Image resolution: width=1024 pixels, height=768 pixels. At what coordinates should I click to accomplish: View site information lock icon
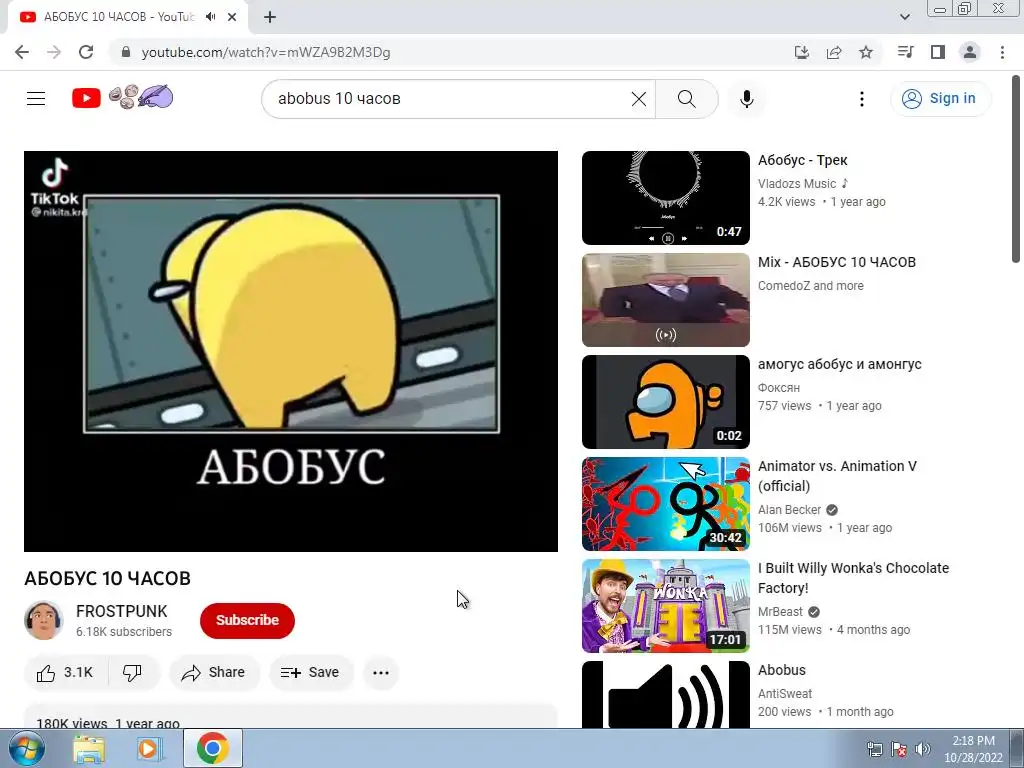pos(126,52)
